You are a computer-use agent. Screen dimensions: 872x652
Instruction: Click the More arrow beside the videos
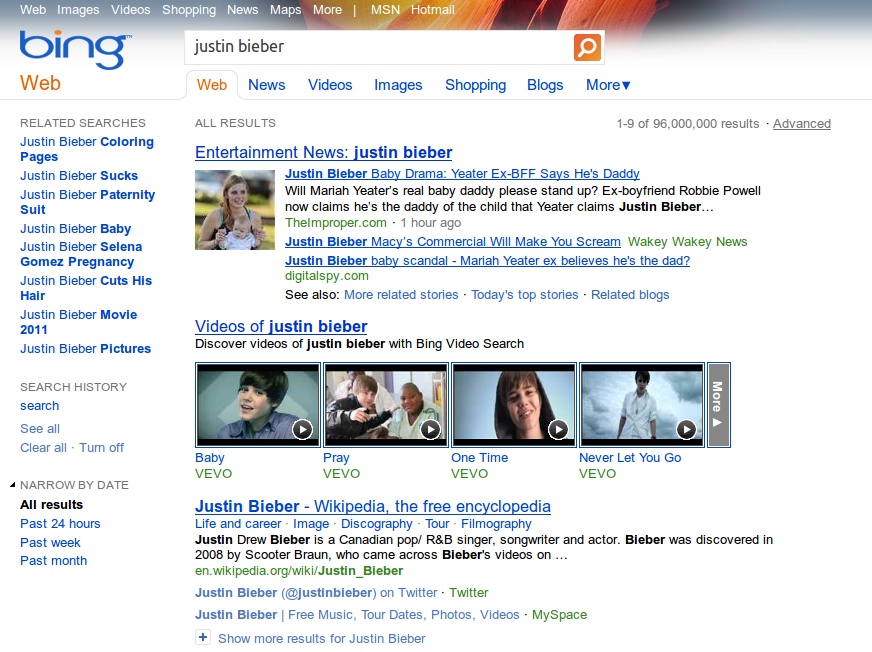pos(719,404)
